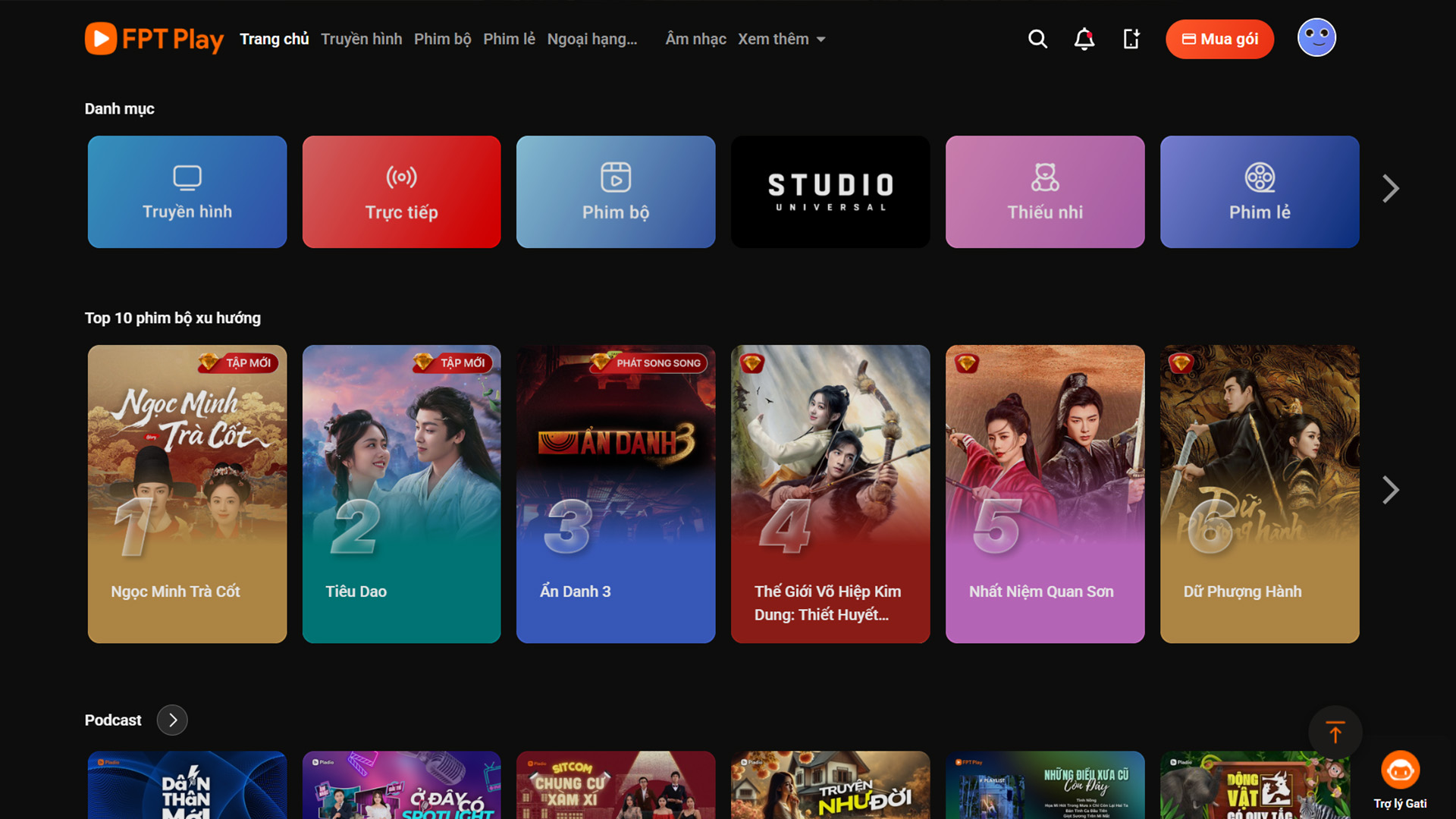The height and width of the screenshot is (819, 1456).
Task: Open Ẩn Danh 3 poster card
Action: 615,494
